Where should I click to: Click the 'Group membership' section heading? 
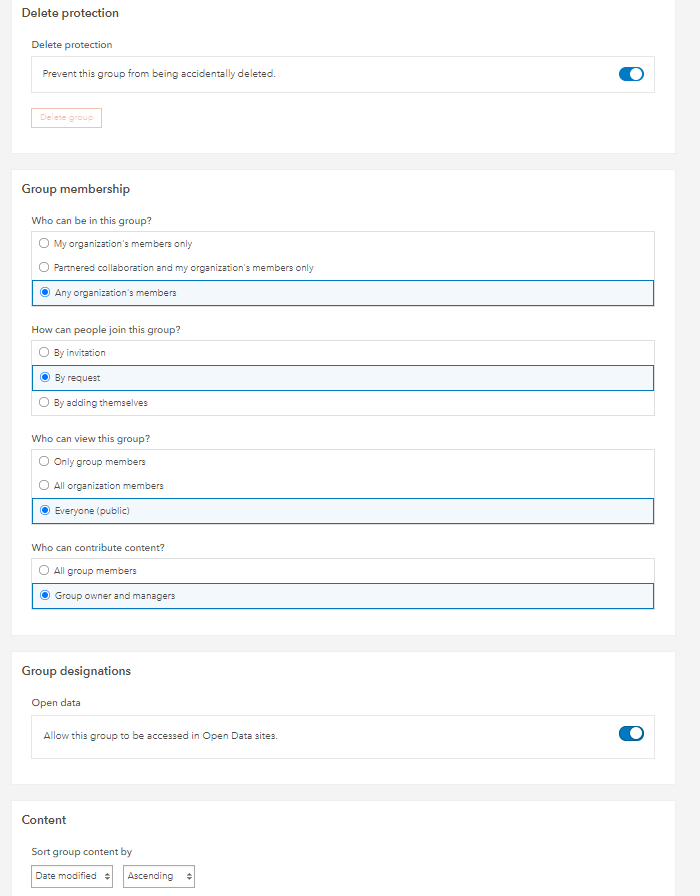(76, 189)
